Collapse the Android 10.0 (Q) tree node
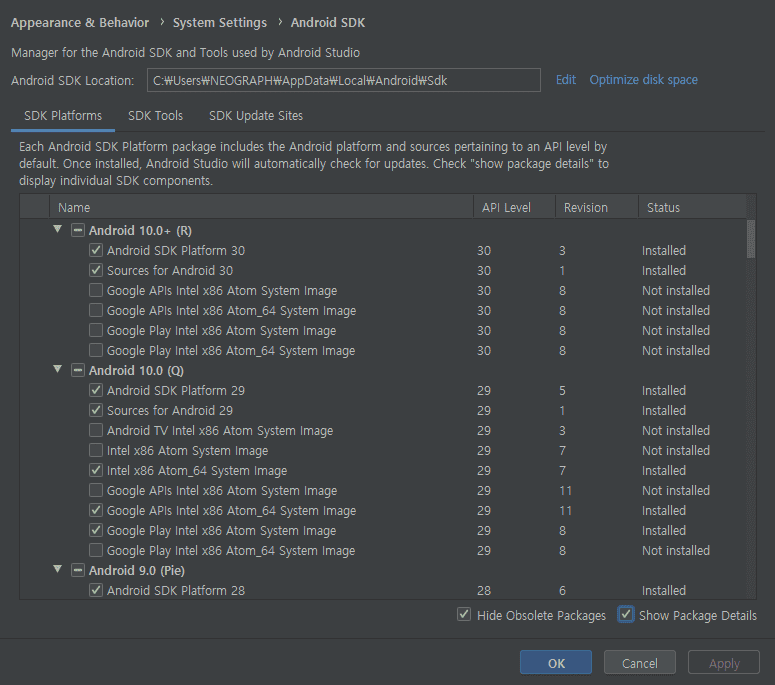Viewport: 775px width, 685px height. 58,369
